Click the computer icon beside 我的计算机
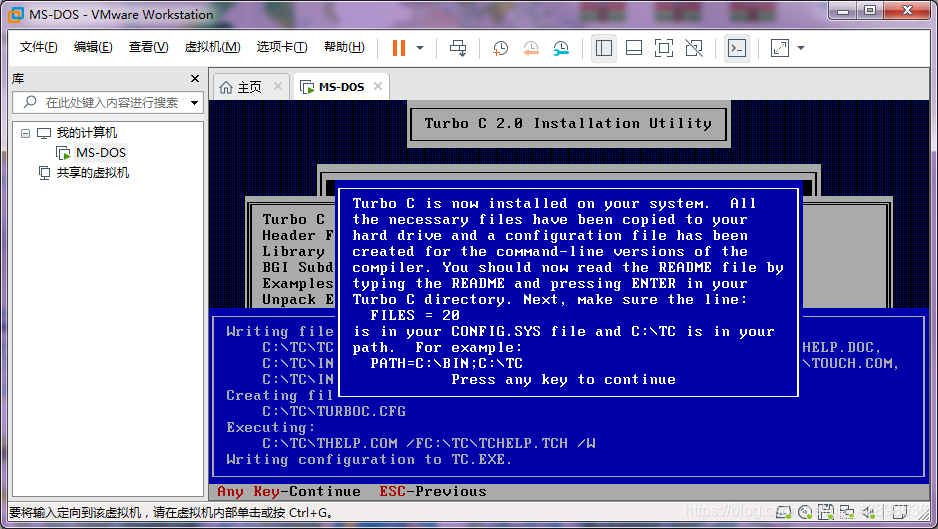The width and height of the screenshot is (938, 529). tap(44, 133)
